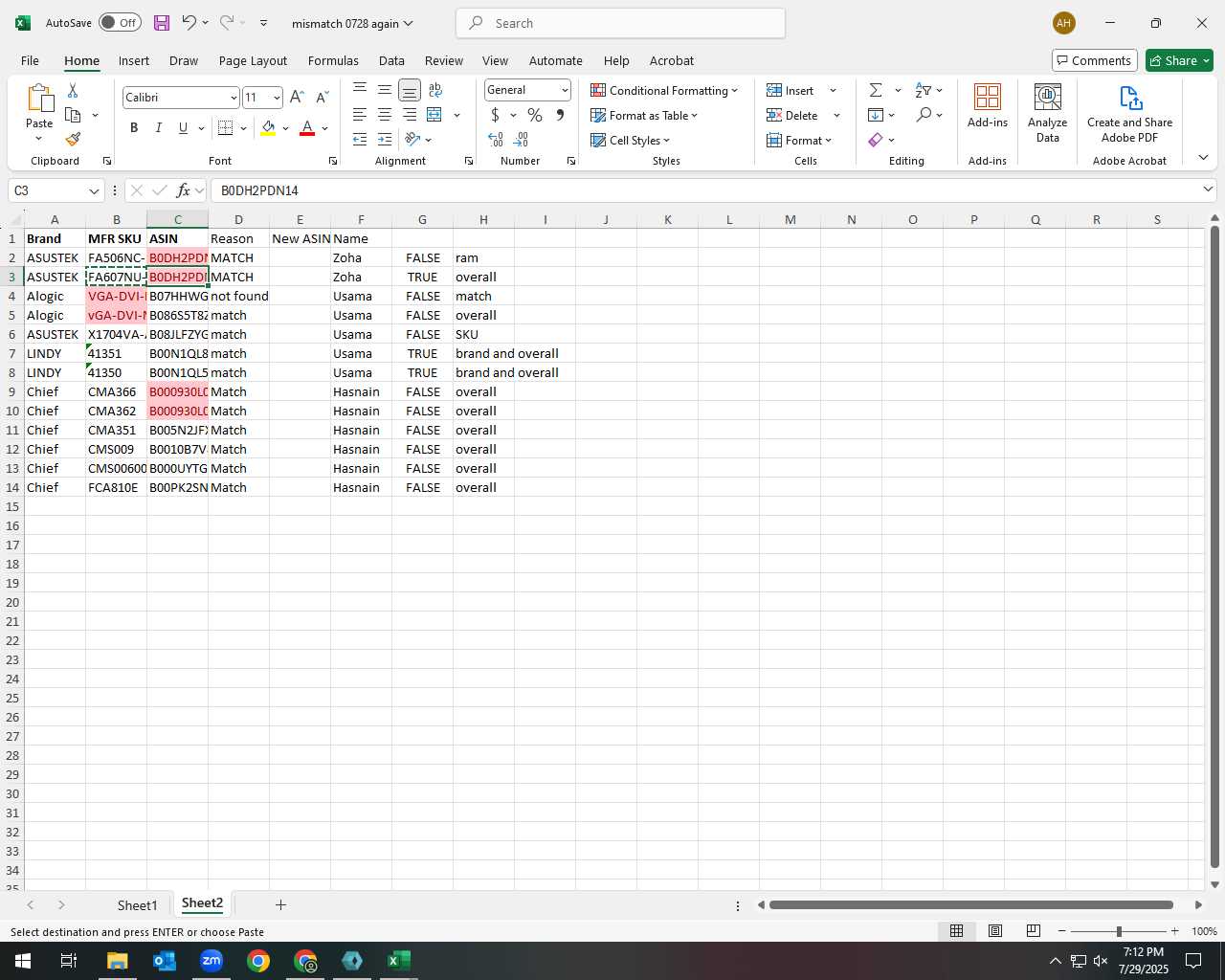This screenshot has height=980, width=1225.
Task: Click the yellow Fill Color swatch
Action: (x=268, y=128)
